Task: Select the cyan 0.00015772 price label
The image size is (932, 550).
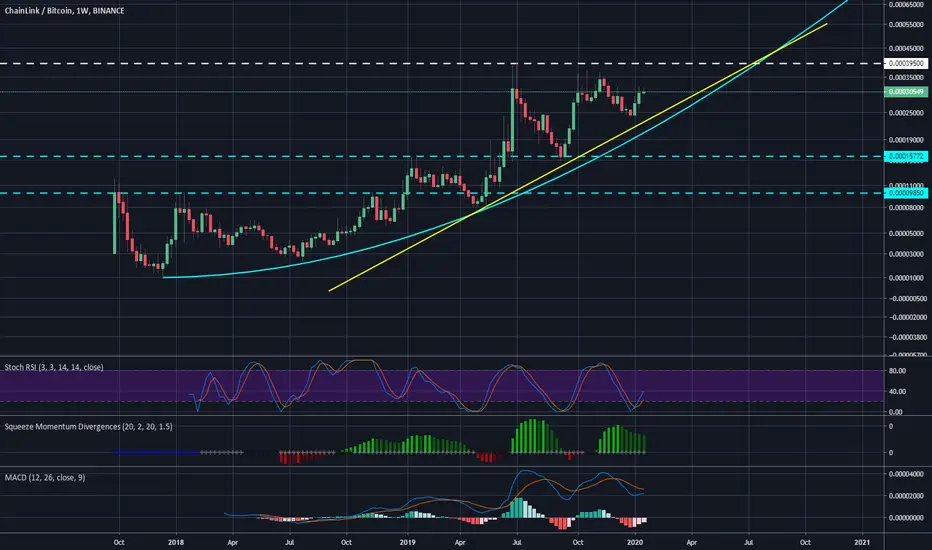Action: coord(906,156)
